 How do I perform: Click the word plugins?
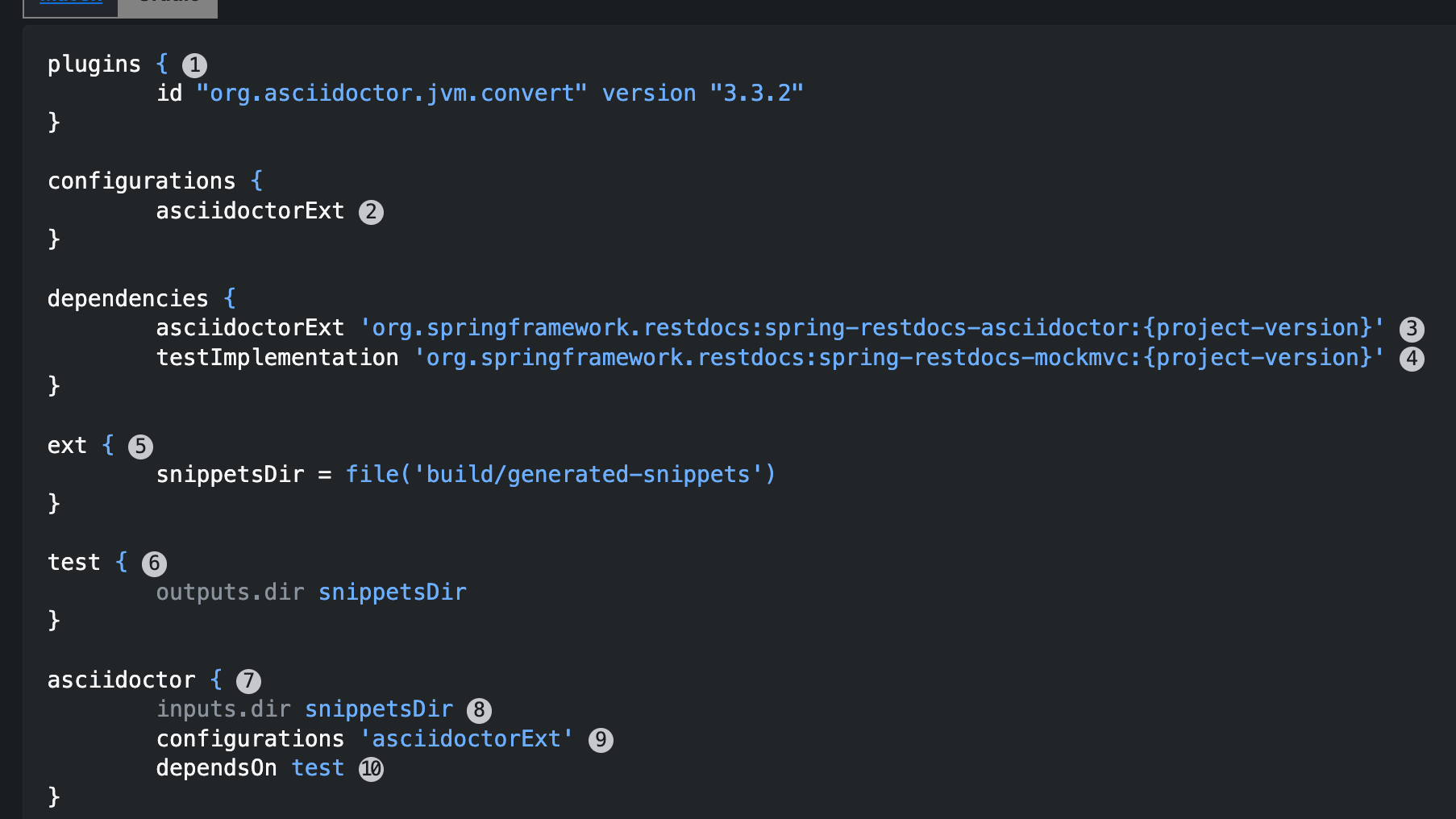coord(94,64)
